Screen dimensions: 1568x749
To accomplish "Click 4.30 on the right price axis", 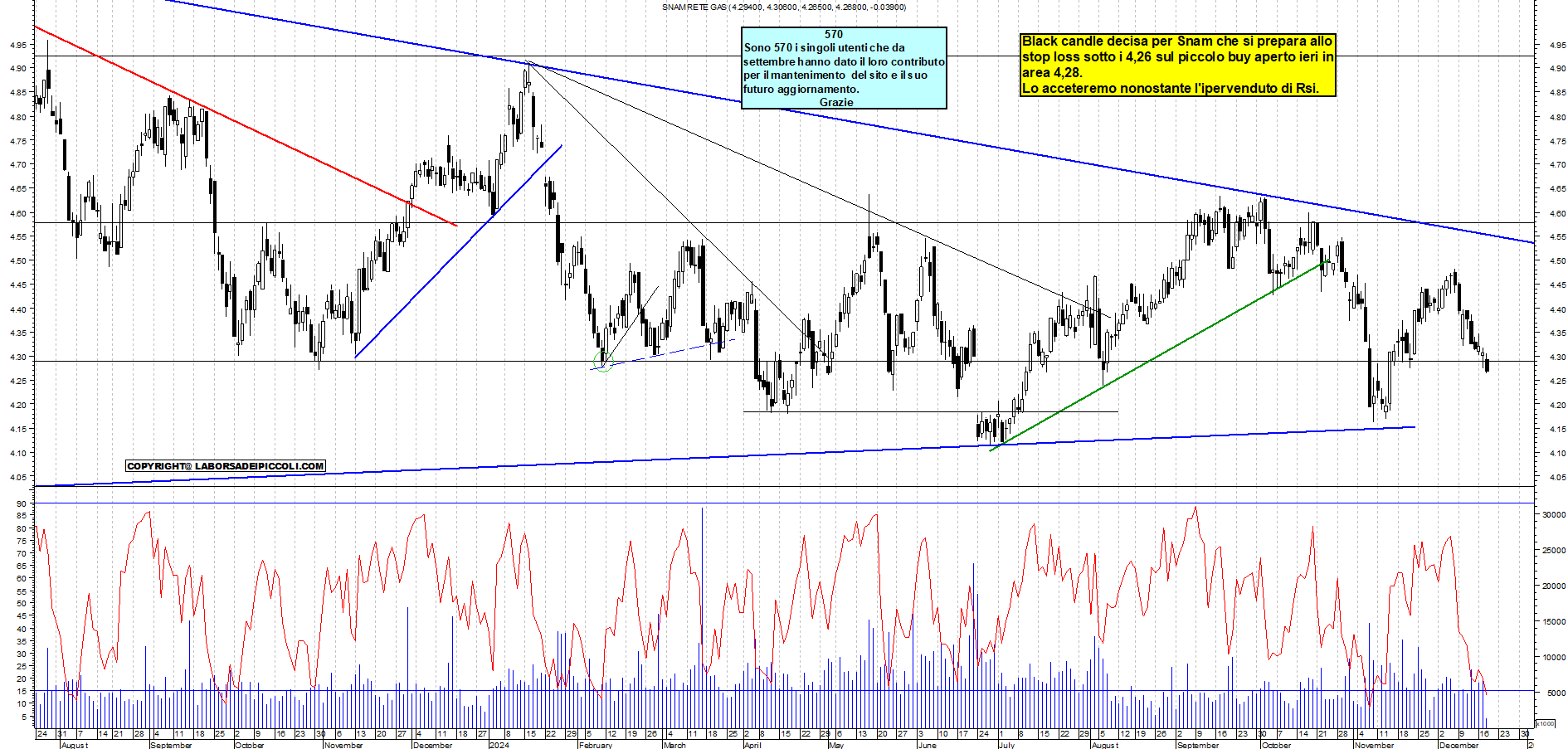I will 1556,357.
